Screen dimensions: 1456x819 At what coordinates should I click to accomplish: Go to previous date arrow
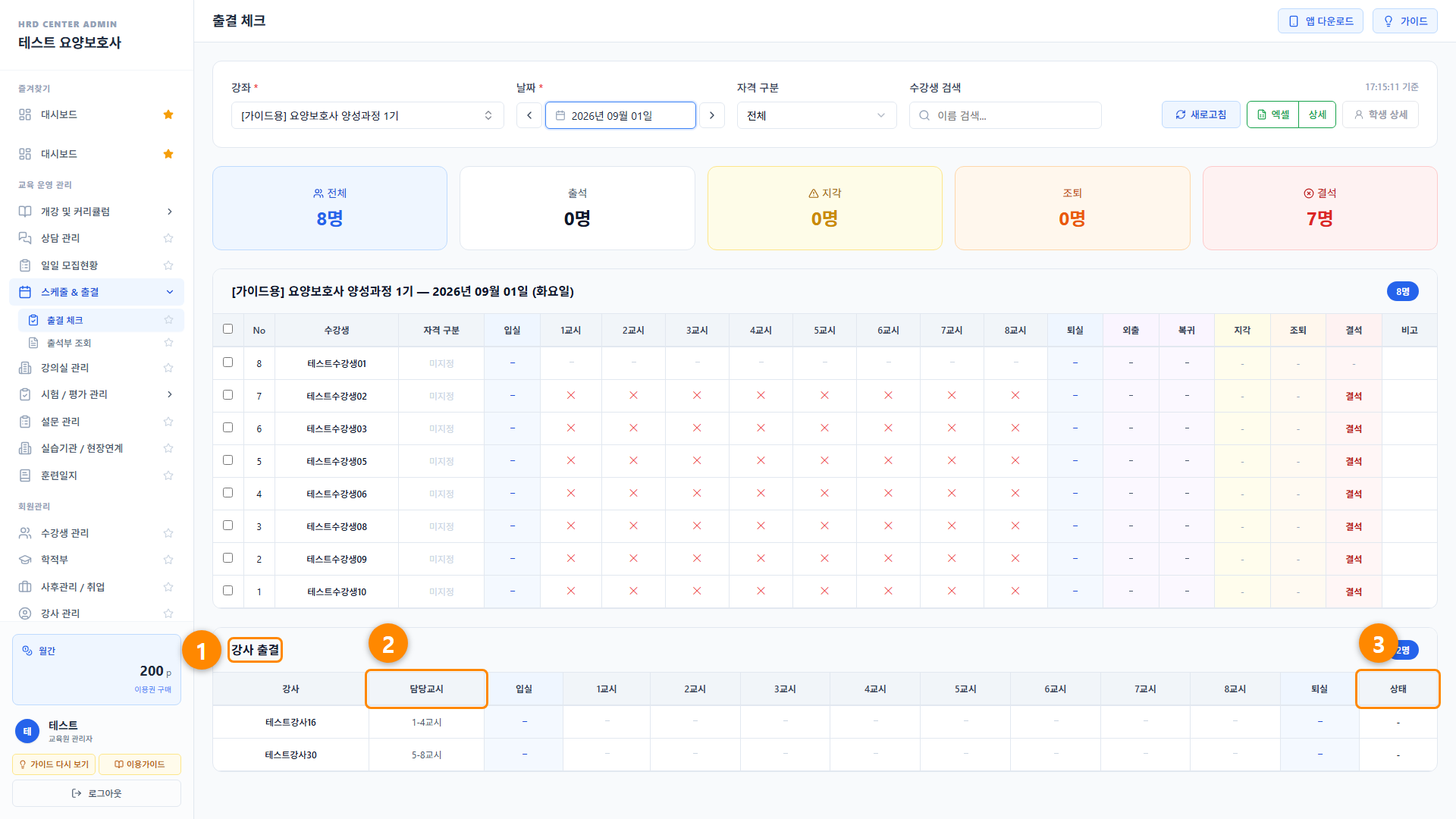[529, 115]
